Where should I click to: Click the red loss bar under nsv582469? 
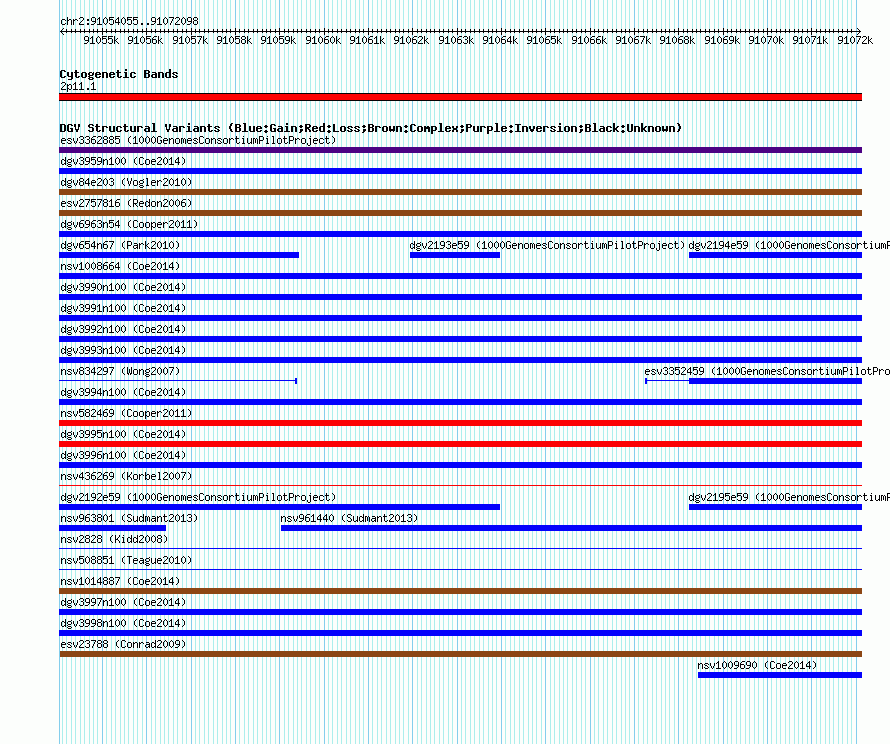coord(460,423)
